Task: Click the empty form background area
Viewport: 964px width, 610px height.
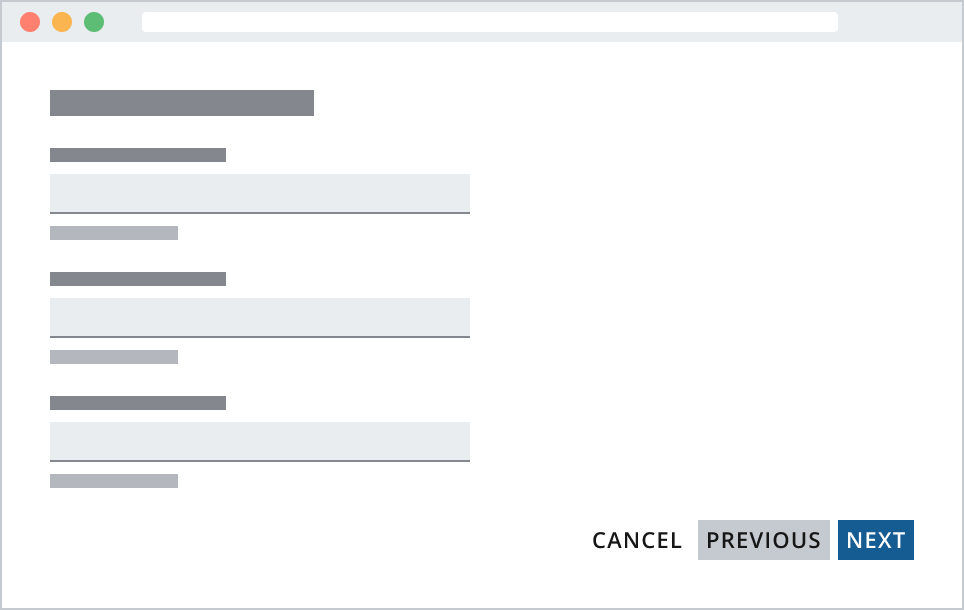Action: [700, 300]
